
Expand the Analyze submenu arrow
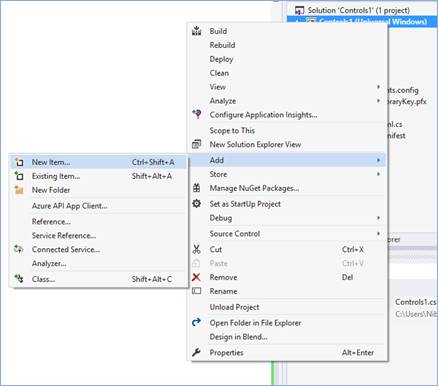tap(378, 100)
